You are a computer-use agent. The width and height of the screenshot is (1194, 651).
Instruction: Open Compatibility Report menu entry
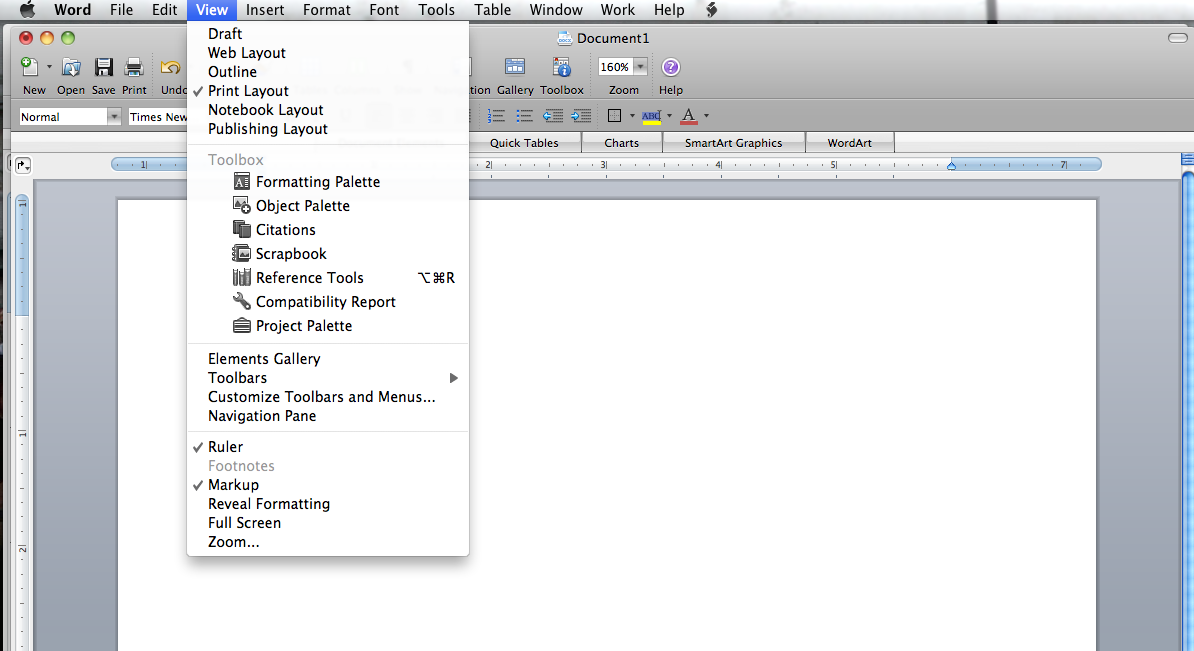click(327, 302)
